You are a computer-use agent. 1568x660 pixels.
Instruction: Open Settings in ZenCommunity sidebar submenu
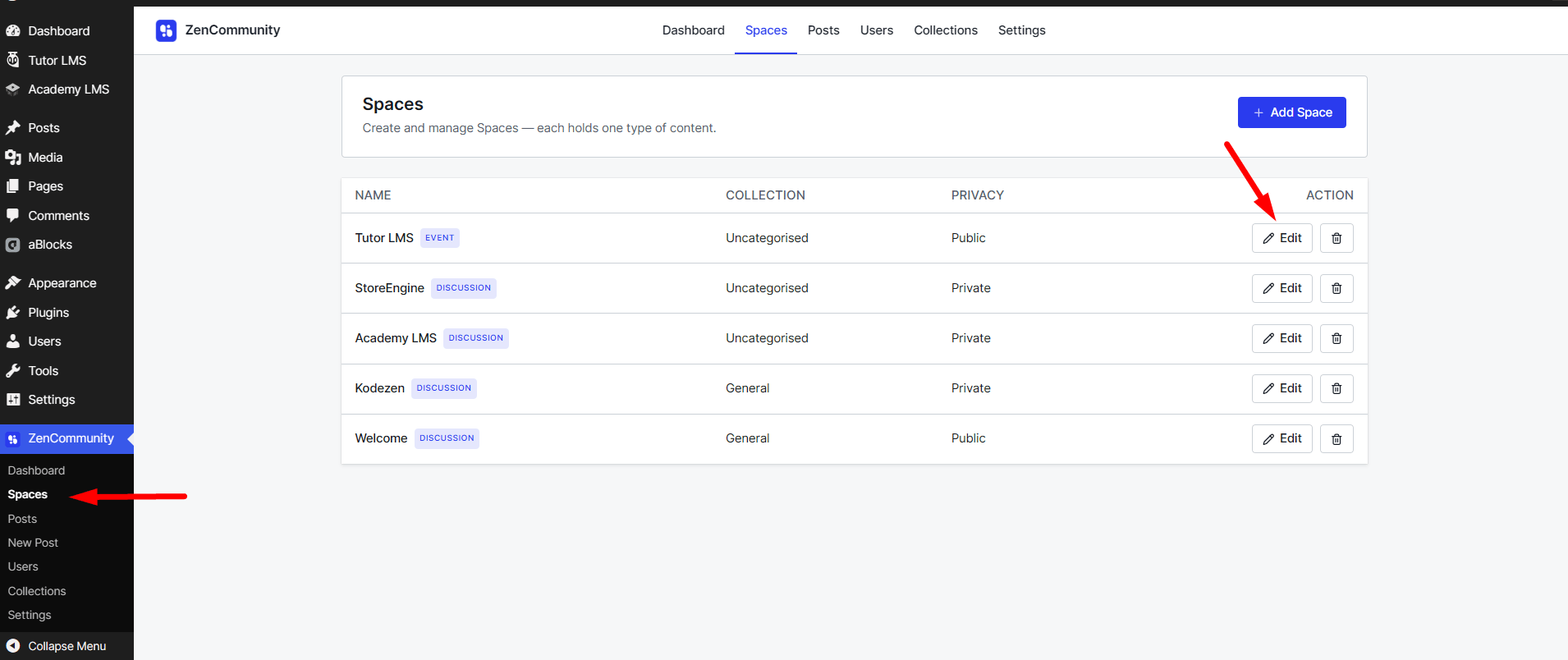pyautogui.click(x=30, y=615)
